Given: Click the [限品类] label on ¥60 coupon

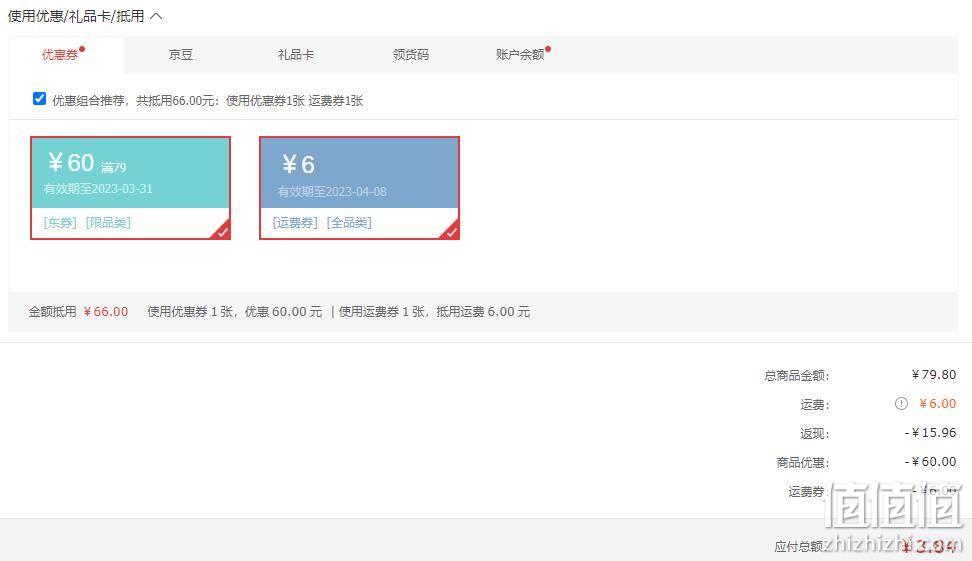Looking at the screenshot, I should click(x=108, y=223).
